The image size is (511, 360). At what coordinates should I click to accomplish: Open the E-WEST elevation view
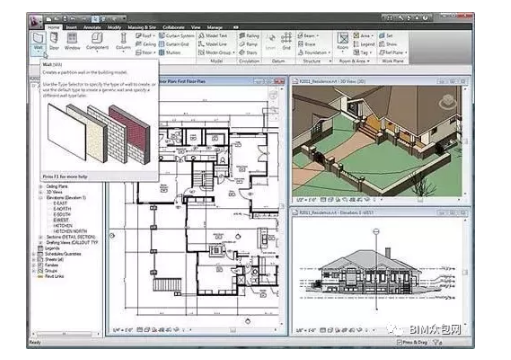(61, 220)
